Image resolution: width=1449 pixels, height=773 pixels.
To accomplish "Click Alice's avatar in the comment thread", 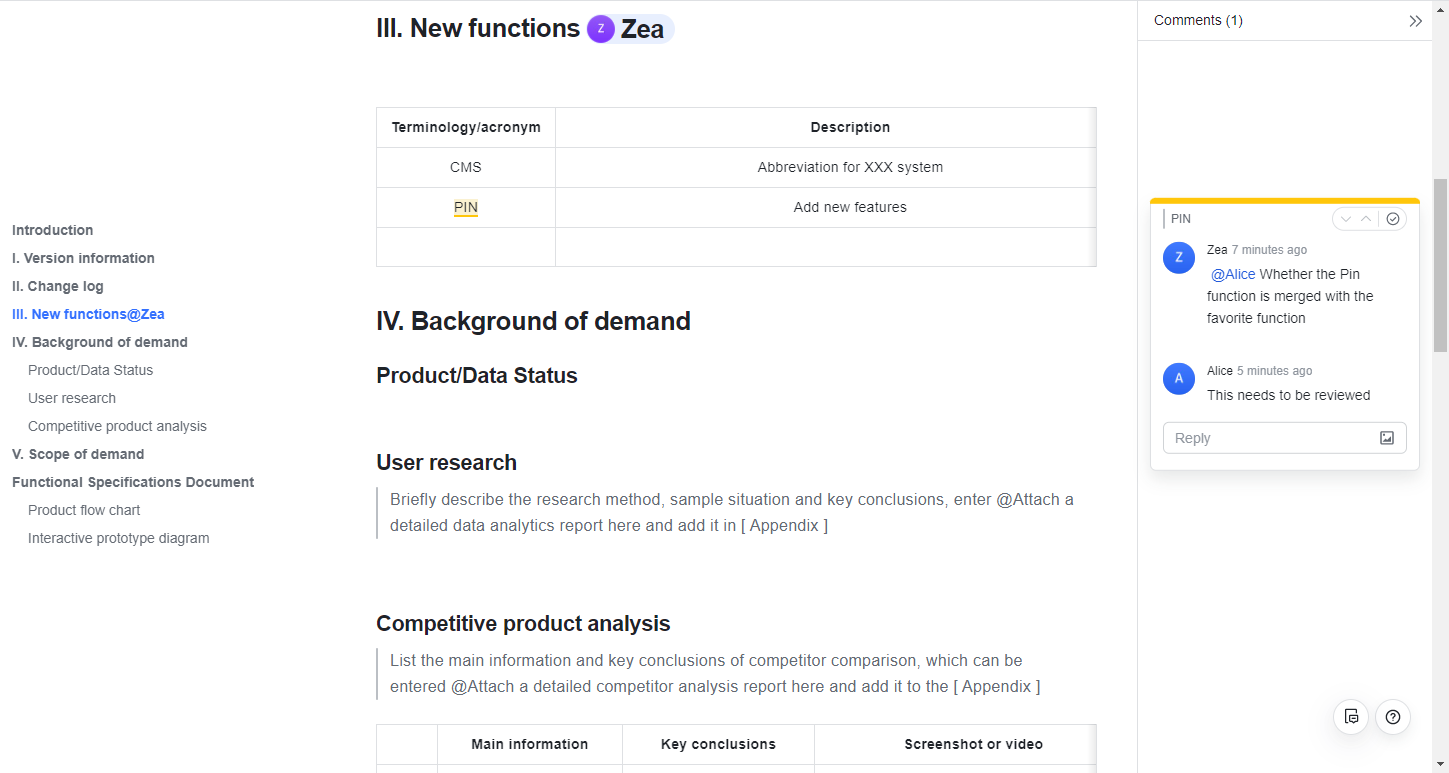I will pyautogui.click(x=1179, y=378).
